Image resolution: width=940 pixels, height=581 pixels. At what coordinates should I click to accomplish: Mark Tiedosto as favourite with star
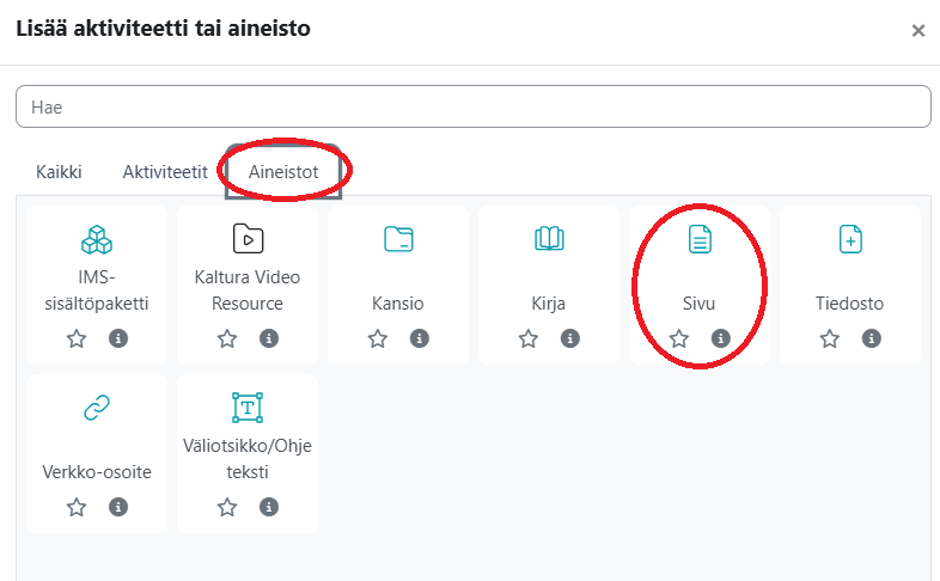click(x=830, y=339)
